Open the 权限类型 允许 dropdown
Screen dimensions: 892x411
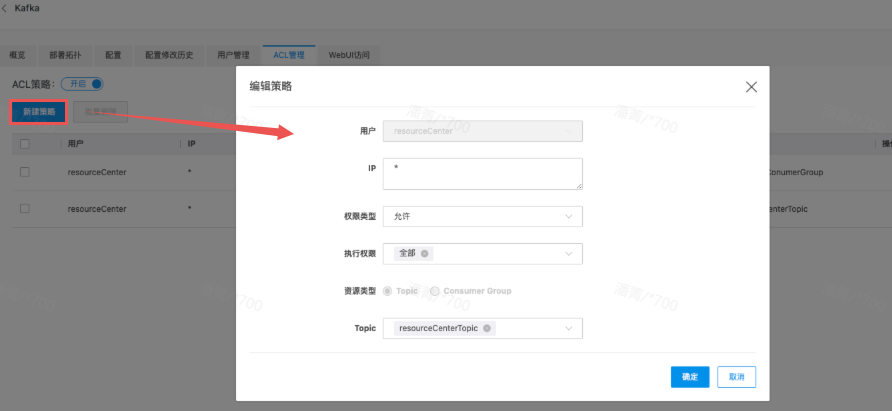(482, 216)
